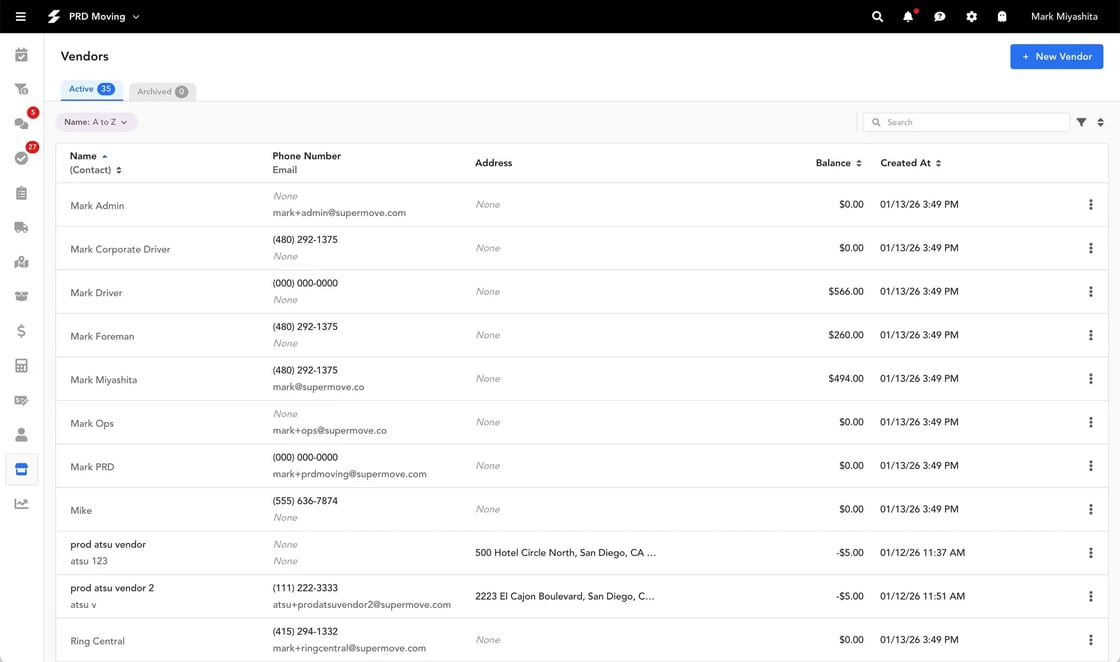This screenshot has width=1120, height=662.
Task: Open the Mark Admin vendor row
Action: (582, 205)
